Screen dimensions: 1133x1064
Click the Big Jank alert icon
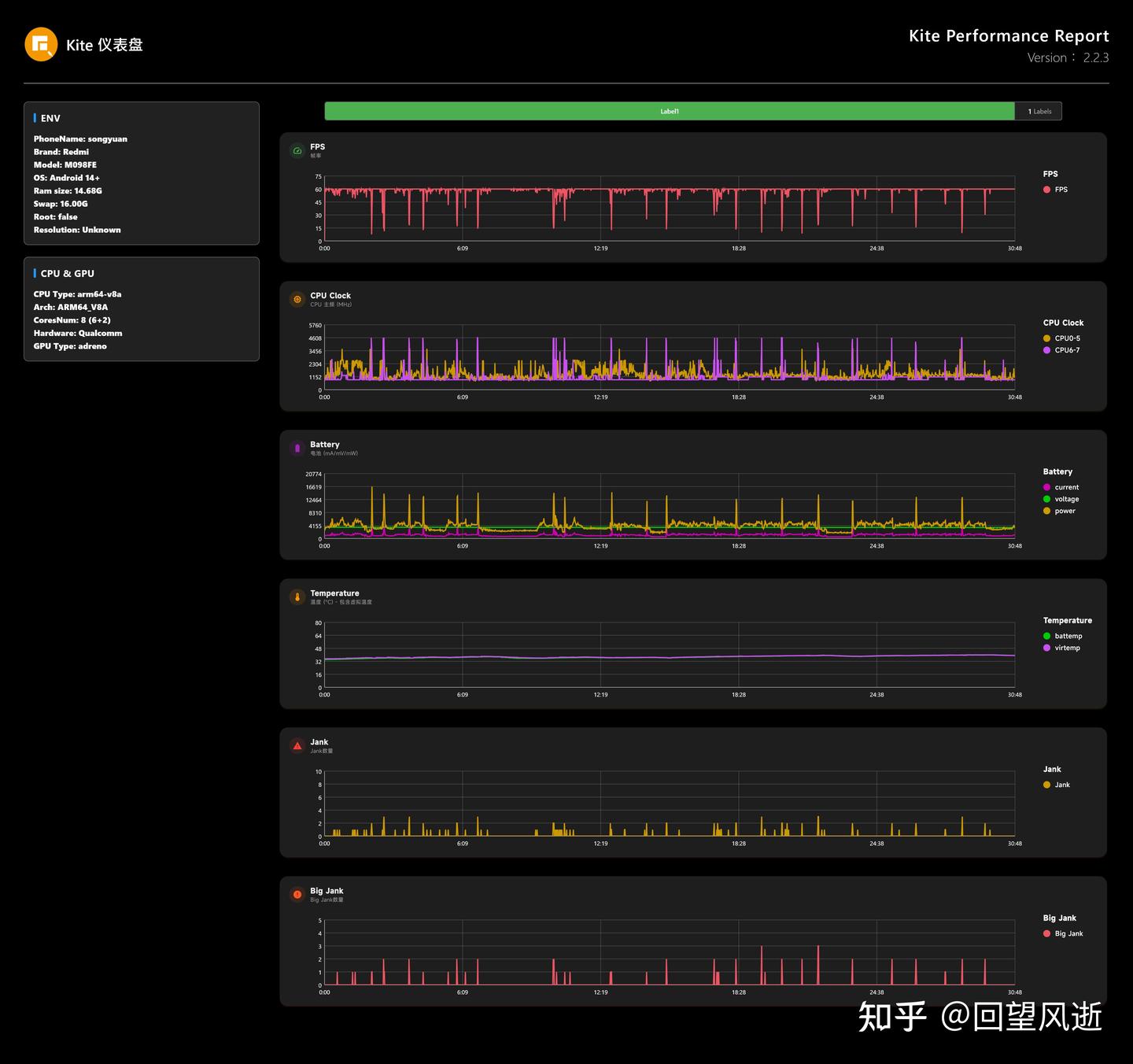tap(297, 894)
